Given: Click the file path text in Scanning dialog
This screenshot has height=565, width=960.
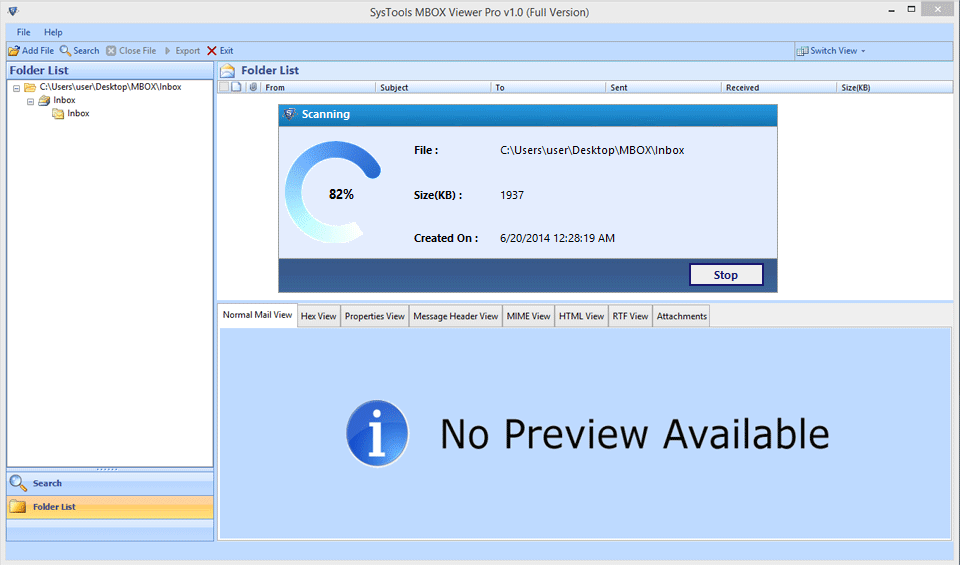Looking at the screenshot, I should pyautogui.click(x=592, y=151).
